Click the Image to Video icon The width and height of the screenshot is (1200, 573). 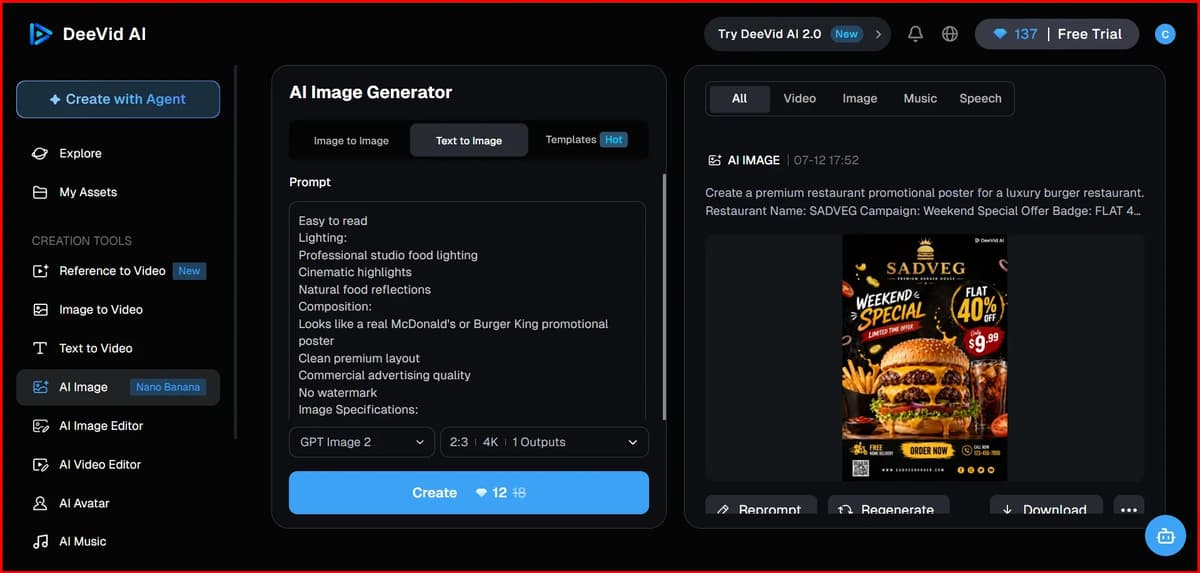40,310
